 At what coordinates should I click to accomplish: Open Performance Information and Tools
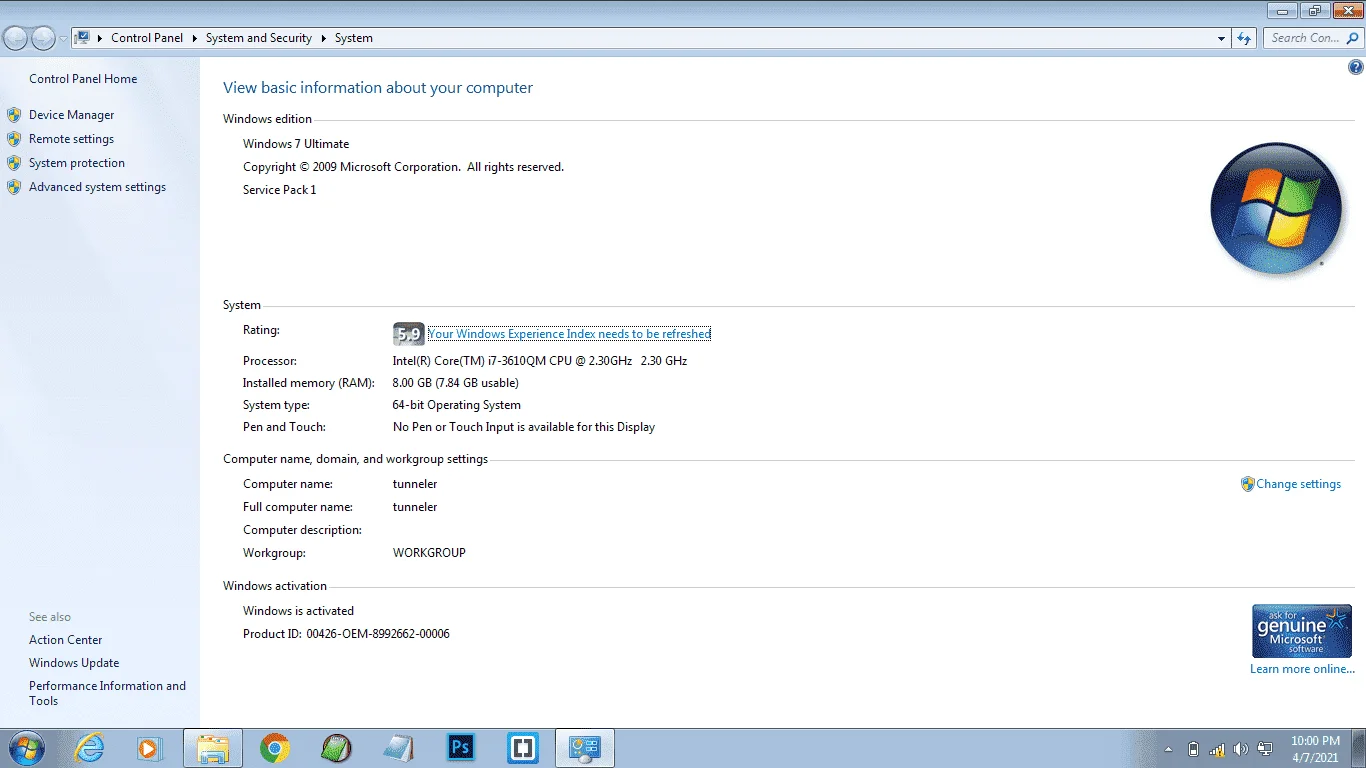tap(107, 693)
